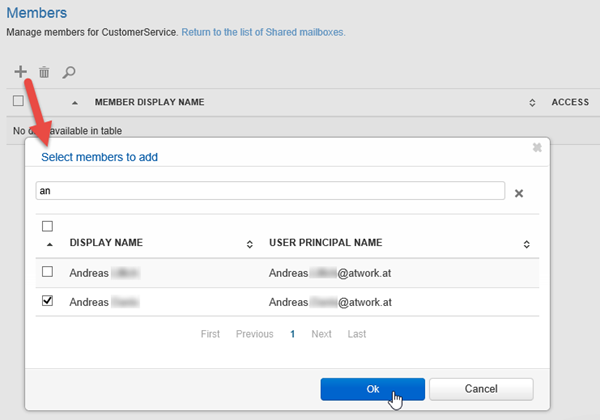Click Last in the pagination

(x=357, y=334)
